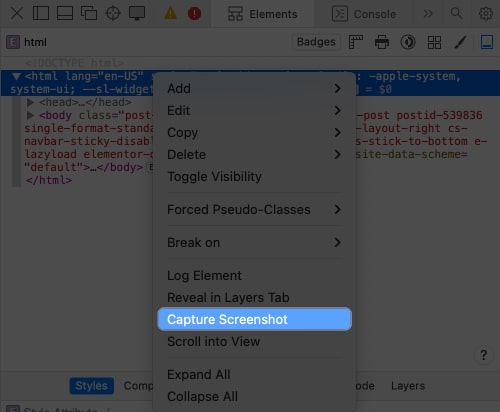Screen dimensions: 500x412
Task: Show errors via red exclamation icon
Action: (194, 14)
